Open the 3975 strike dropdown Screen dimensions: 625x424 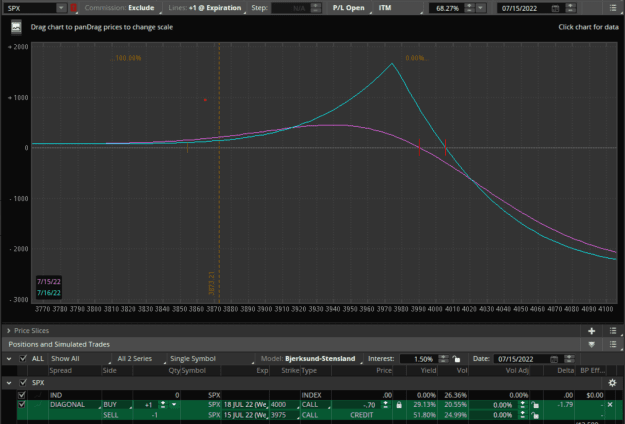pos(285,415)
